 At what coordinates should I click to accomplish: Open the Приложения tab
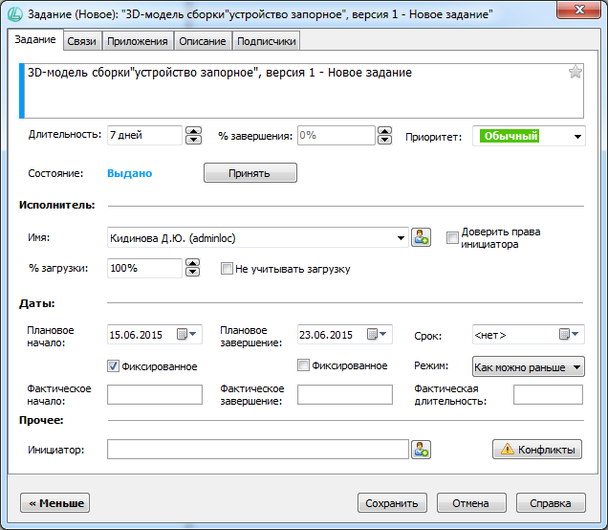137,41
